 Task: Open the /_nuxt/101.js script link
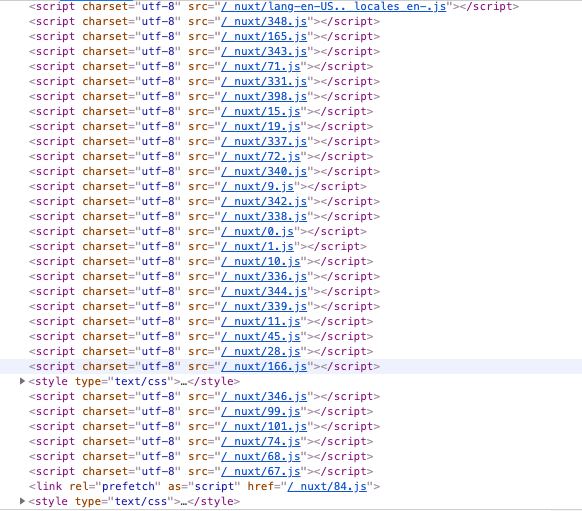264,426
